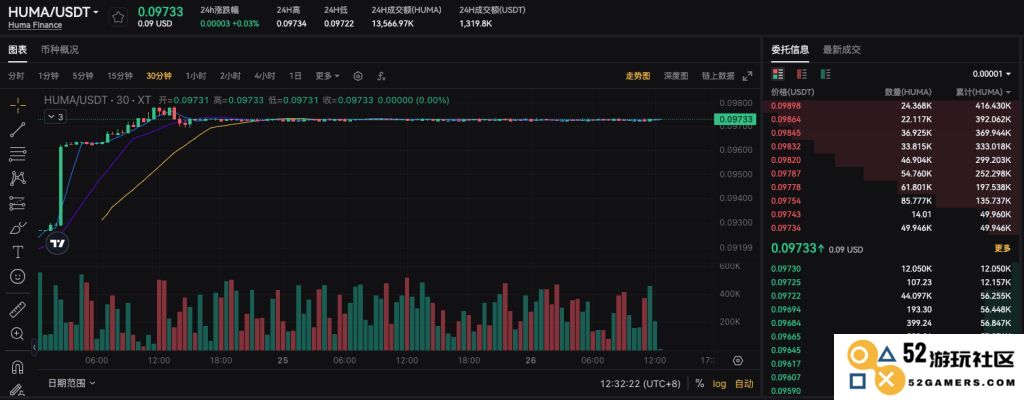Select the 1日 timeframe

(x=295, y=76)
